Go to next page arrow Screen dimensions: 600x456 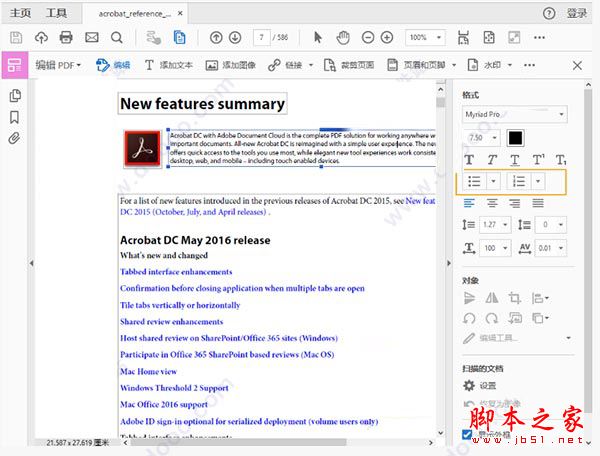point(235,37)
